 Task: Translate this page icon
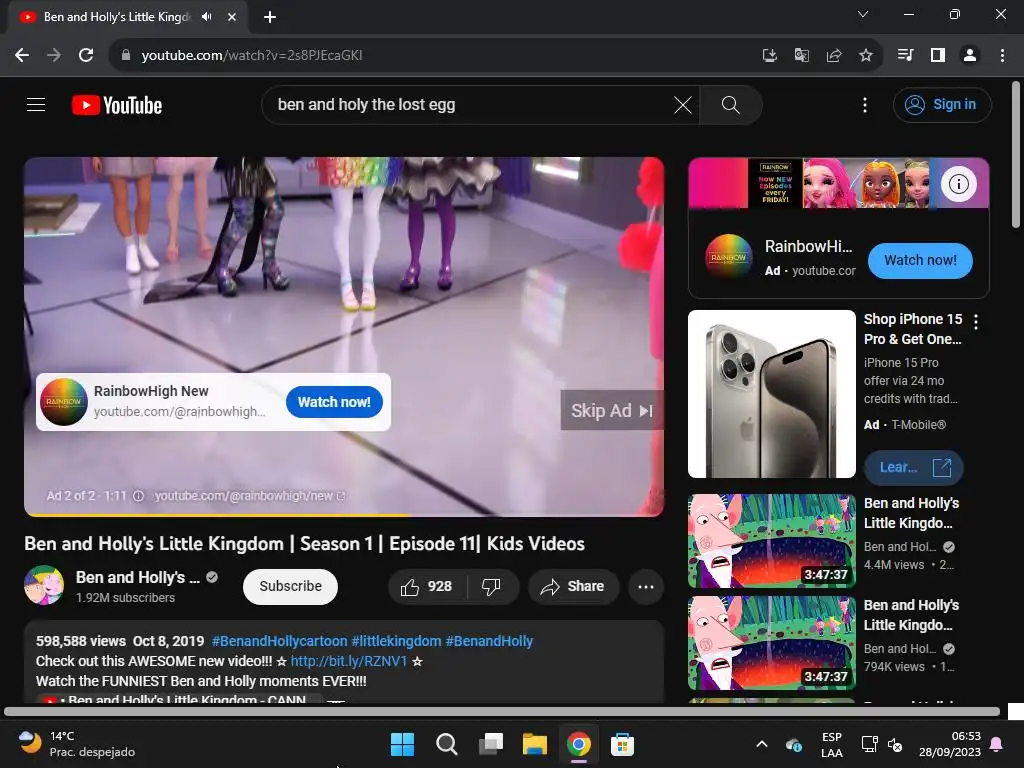(802, 56)
